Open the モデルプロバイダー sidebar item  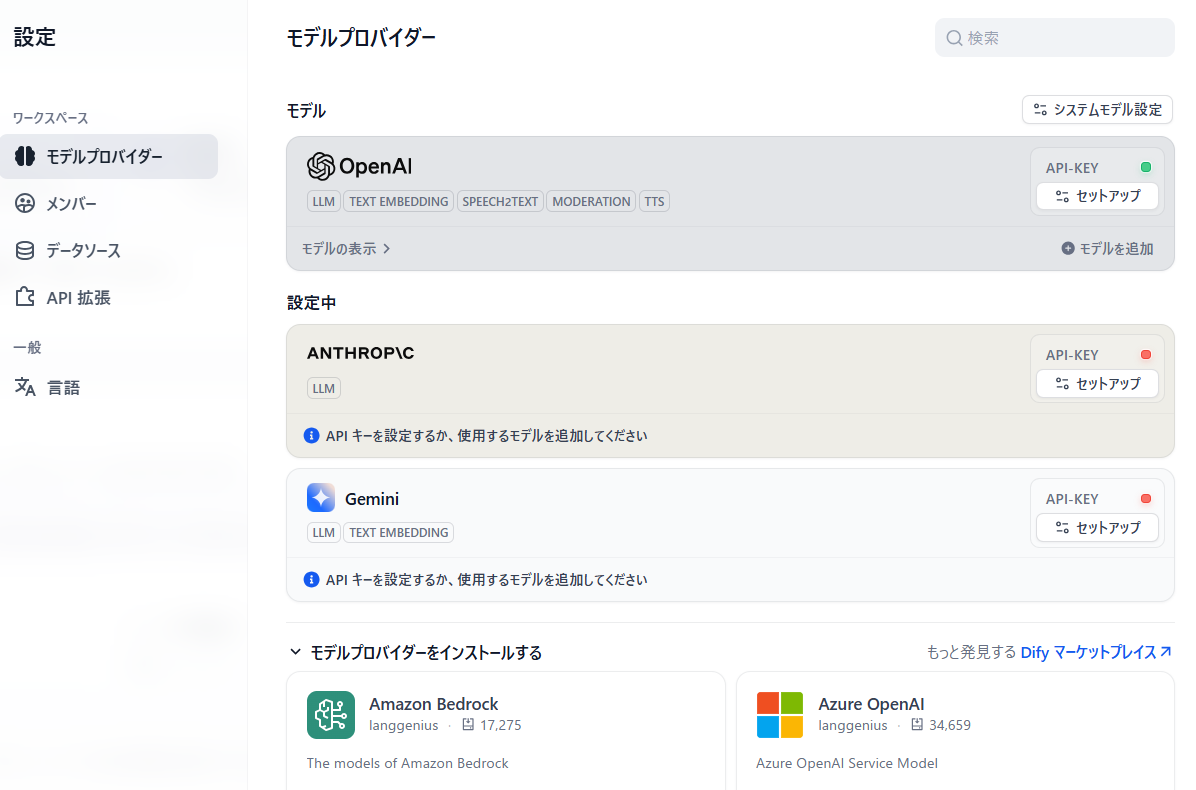pyautogui.click(x=109, y=156)
